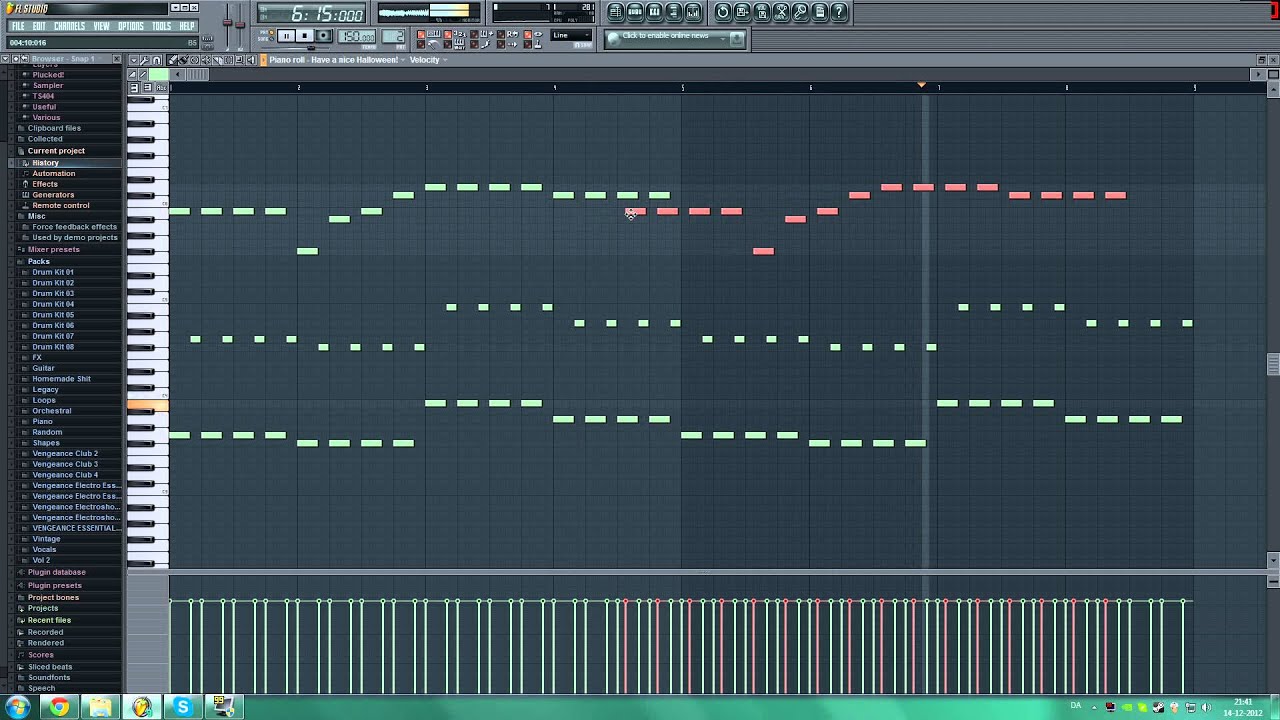Toggle the piano roll magnet snap icon

(156, 60)
